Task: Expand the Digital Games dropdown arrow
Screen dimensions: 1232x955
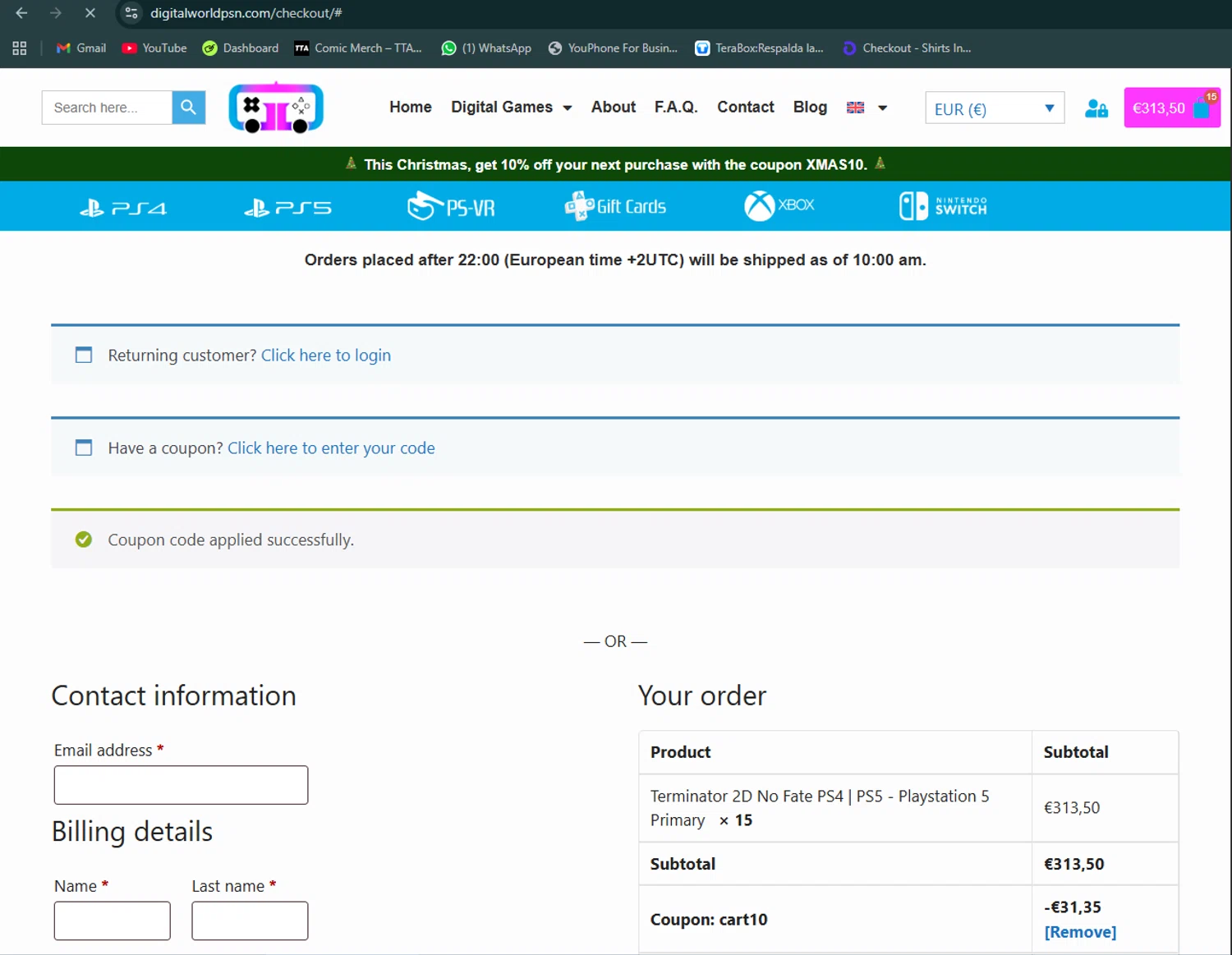Action: coord(567,108)
